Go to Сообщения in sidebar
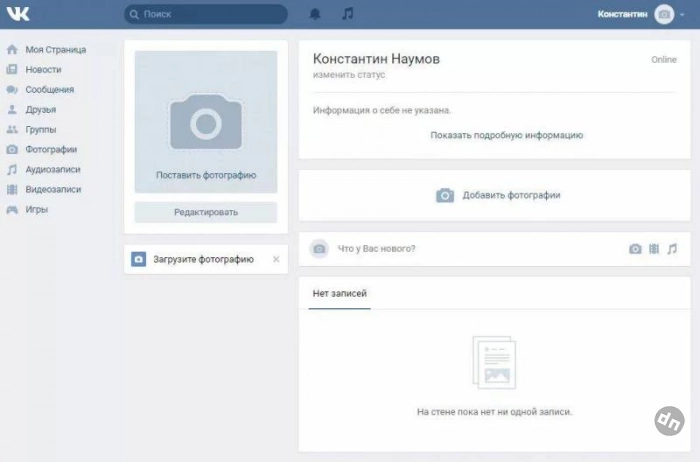Screen dimensions: 700x462 pyautogui.click(x=49, y=90)
